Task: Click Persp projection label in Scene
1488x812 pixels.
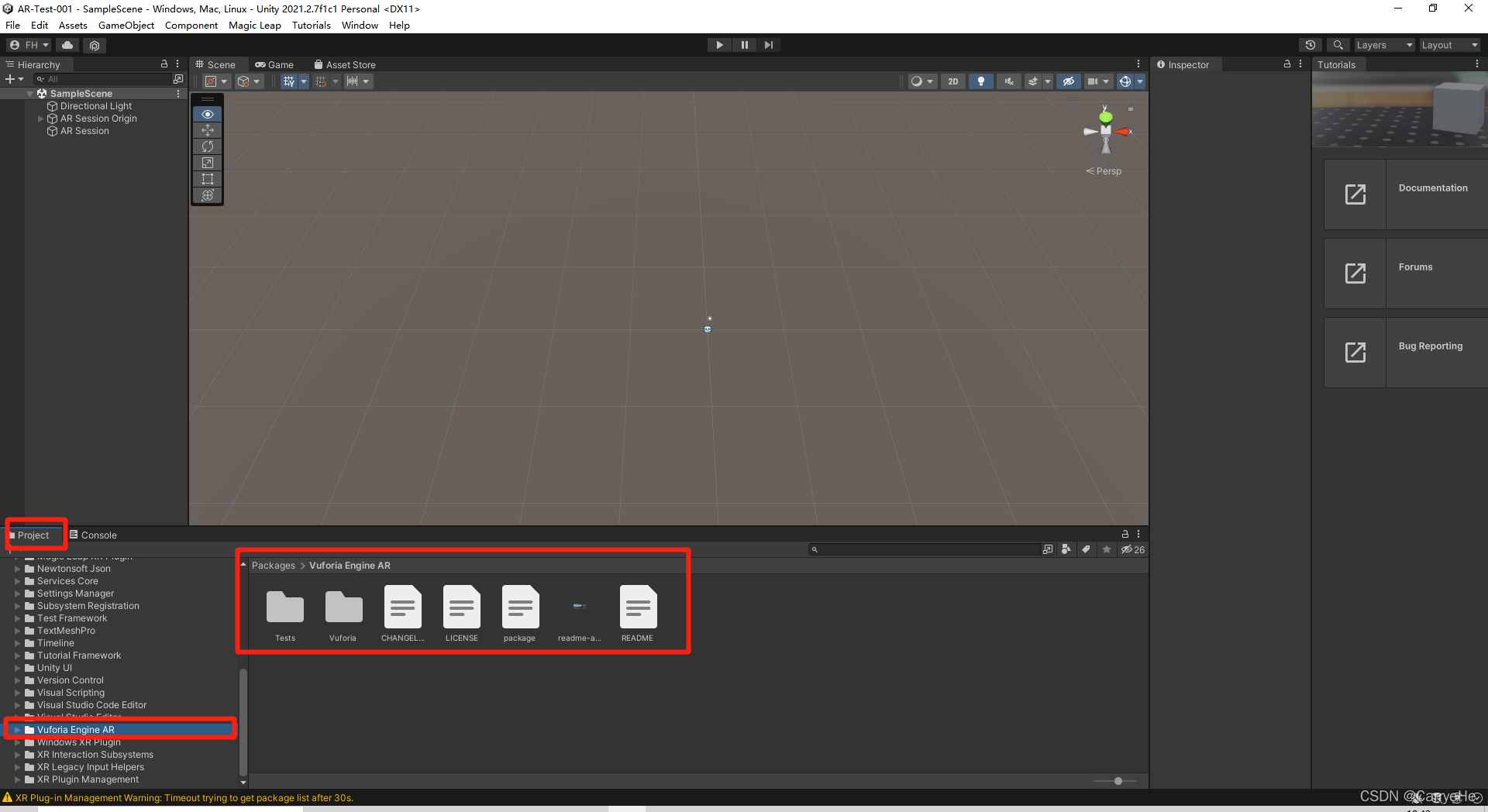Action: pos(1104,171)
